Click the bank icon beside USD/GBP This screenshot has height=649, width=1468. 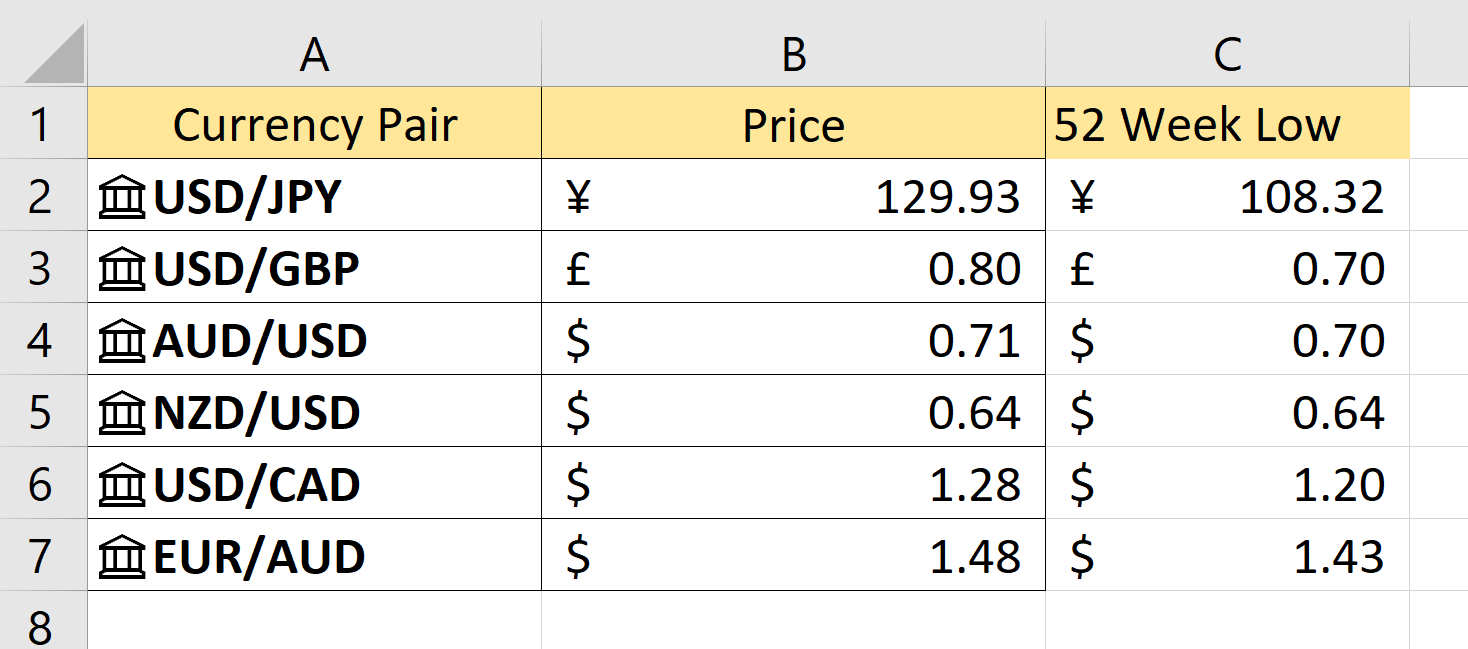[x=122, y=268]
